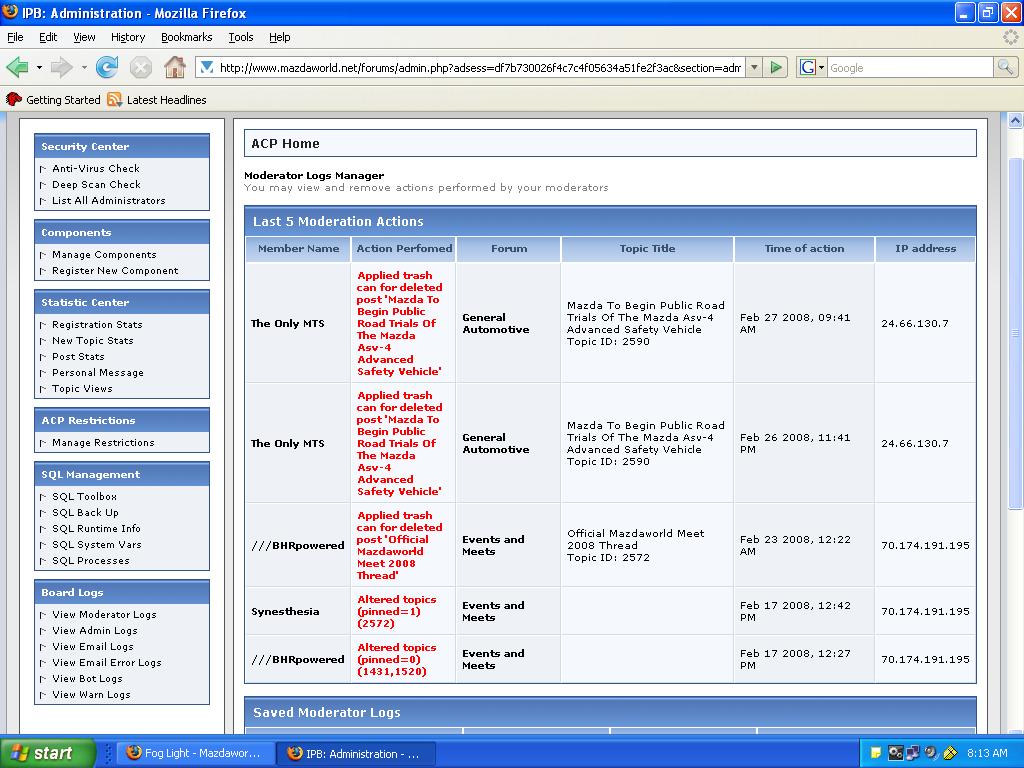Reload the page with the Refresh icon
This screenshot has height=768, width=1024.
pos(106,67)
